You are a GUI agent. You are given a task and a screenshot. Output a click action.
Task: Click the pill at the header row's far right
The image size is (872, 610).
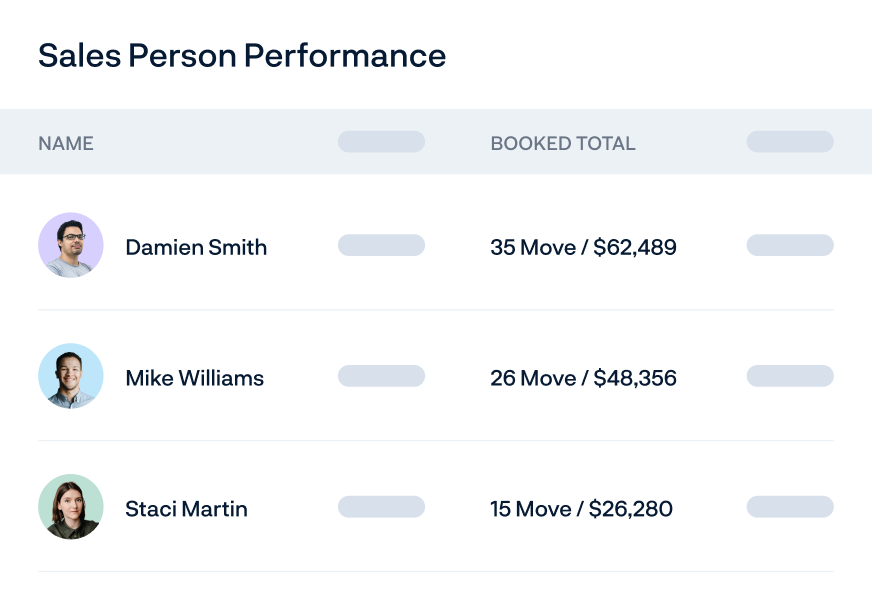(790, 141)
